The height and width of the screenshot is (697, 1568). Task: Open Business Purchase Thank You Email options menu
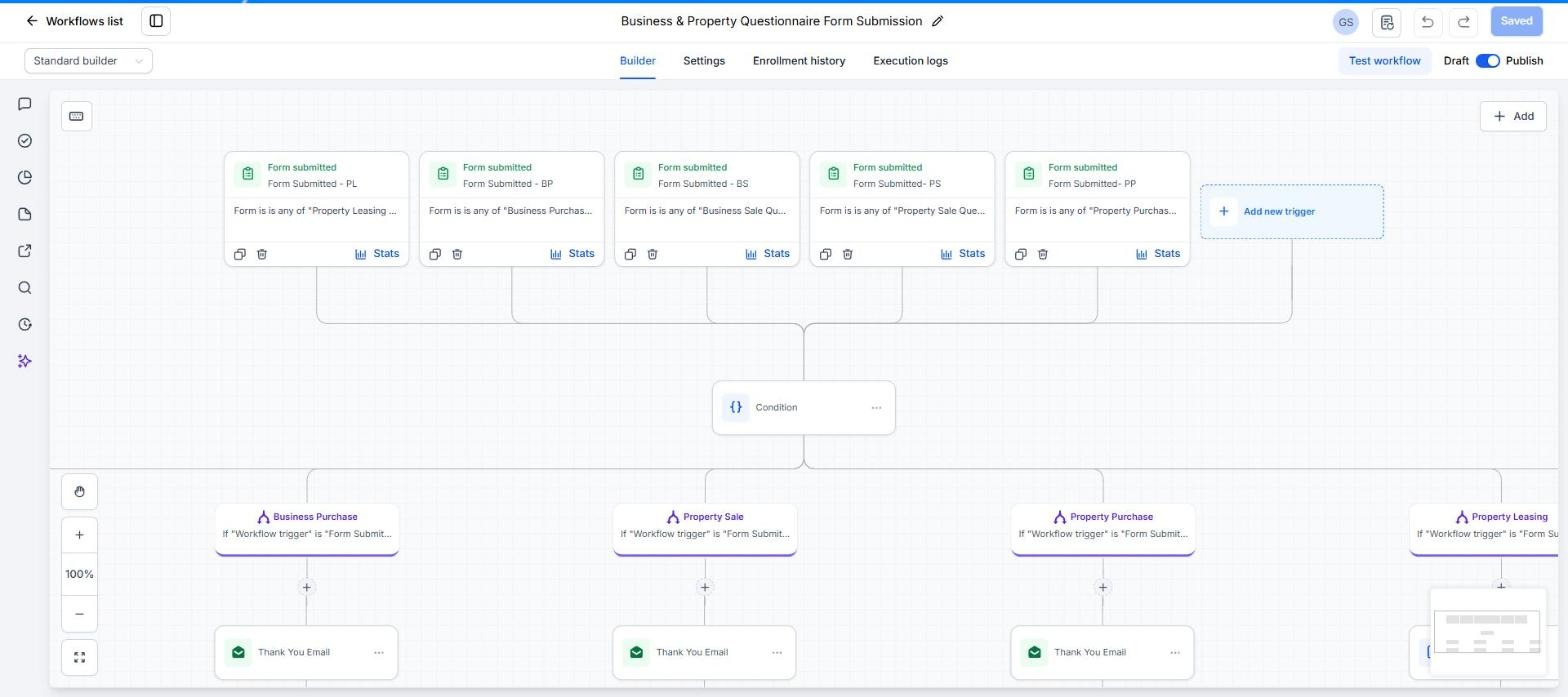point(379,653)
